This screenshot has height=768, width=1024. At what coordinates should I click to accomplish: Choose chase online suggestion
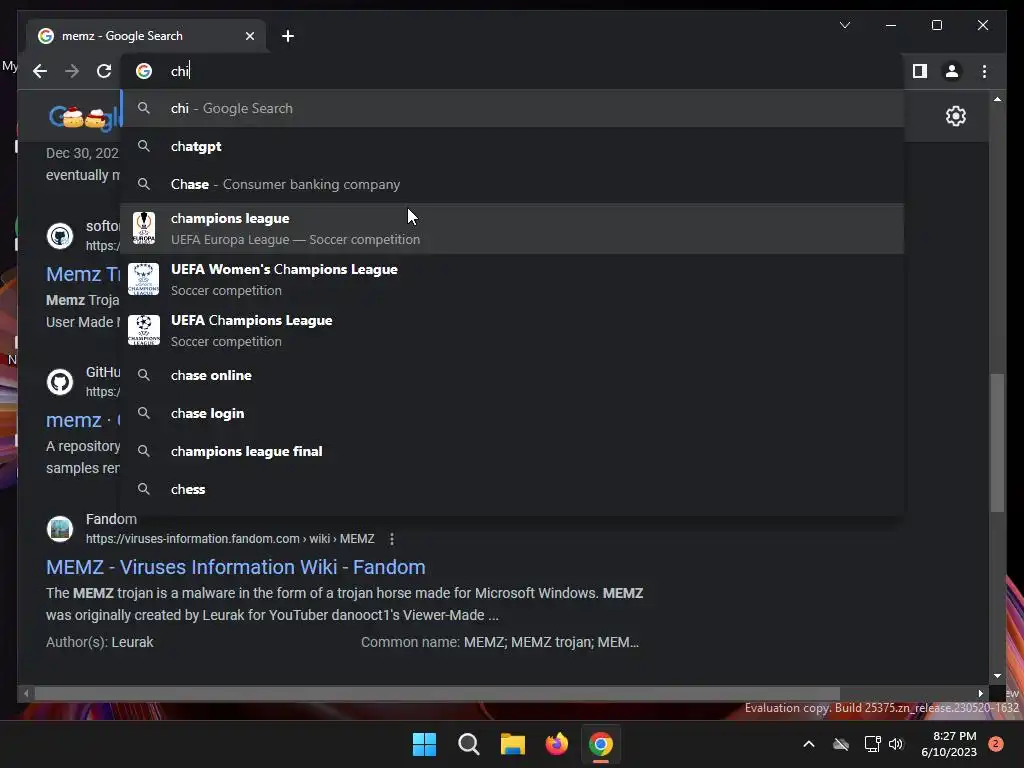tap(512, 376)
